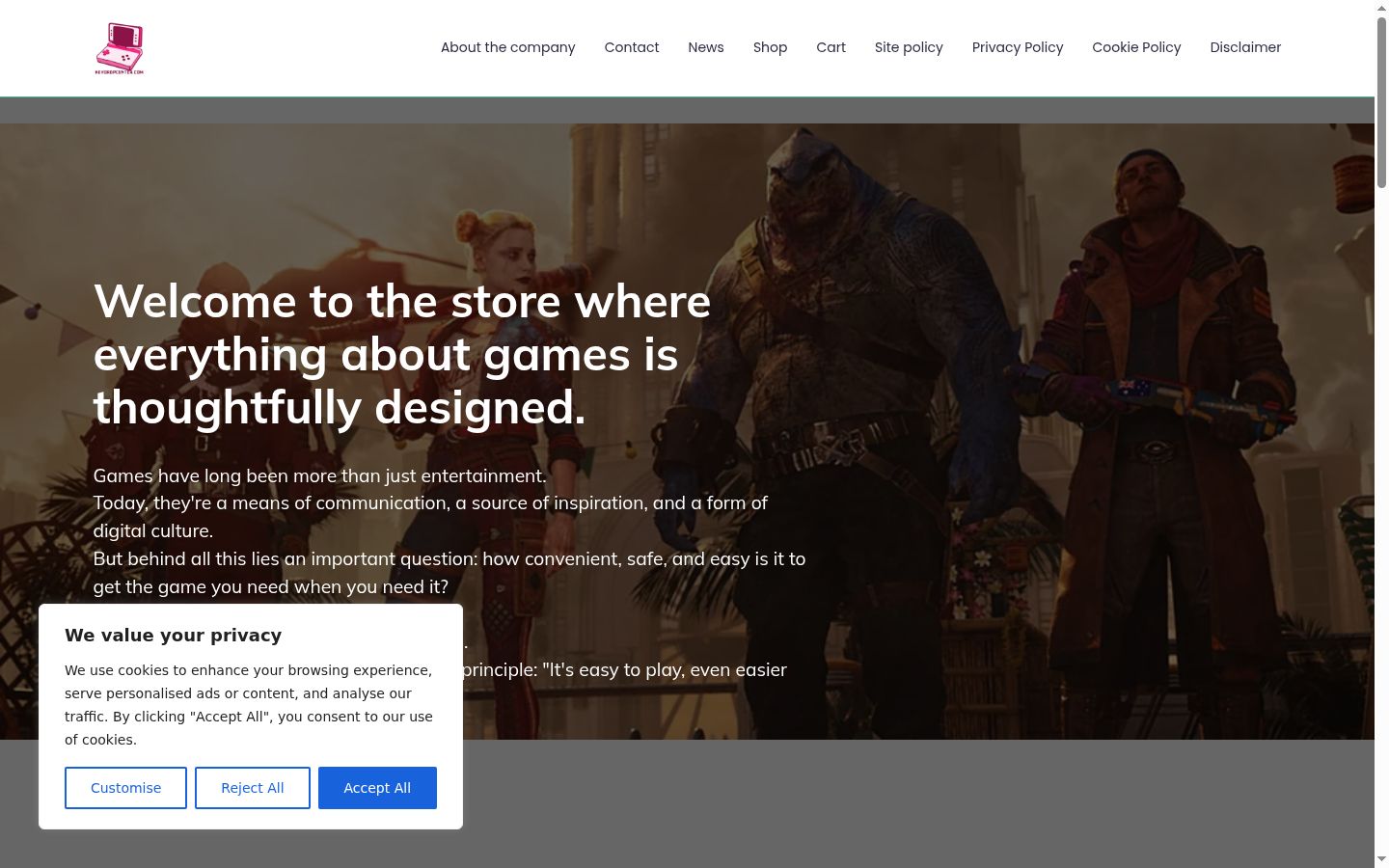Viewport: 1389px width, 868px height.
Task: Click the page vertical scrollbar thumb
Action: [x=1381, y=101]
